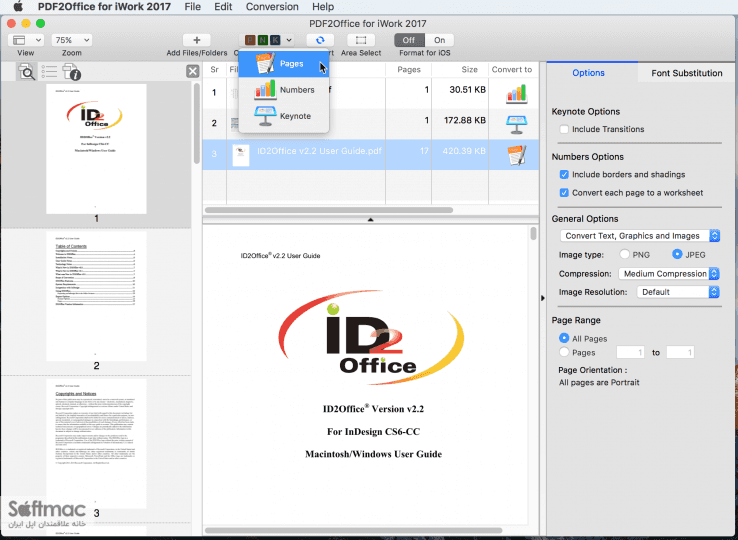Image resolution: width=738 pixels, height=540 pixels.
Task: Click the document preview vertical scrollbar
Action: coord(533,234)
